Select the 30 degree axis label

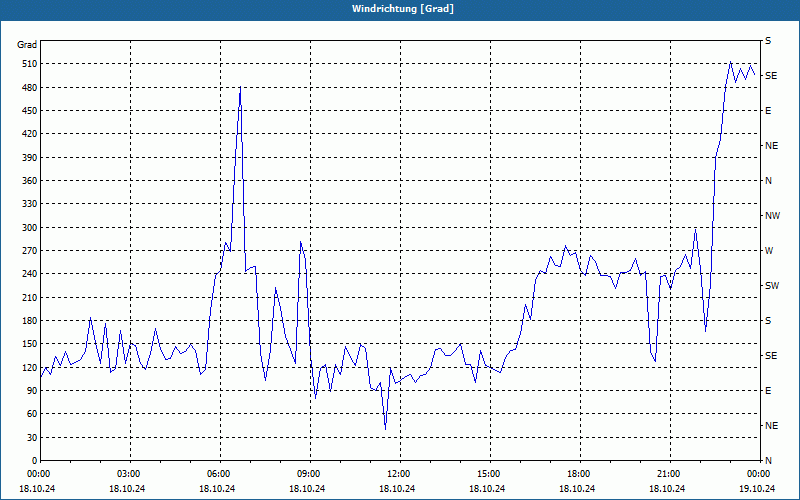[x=32, y=437]
